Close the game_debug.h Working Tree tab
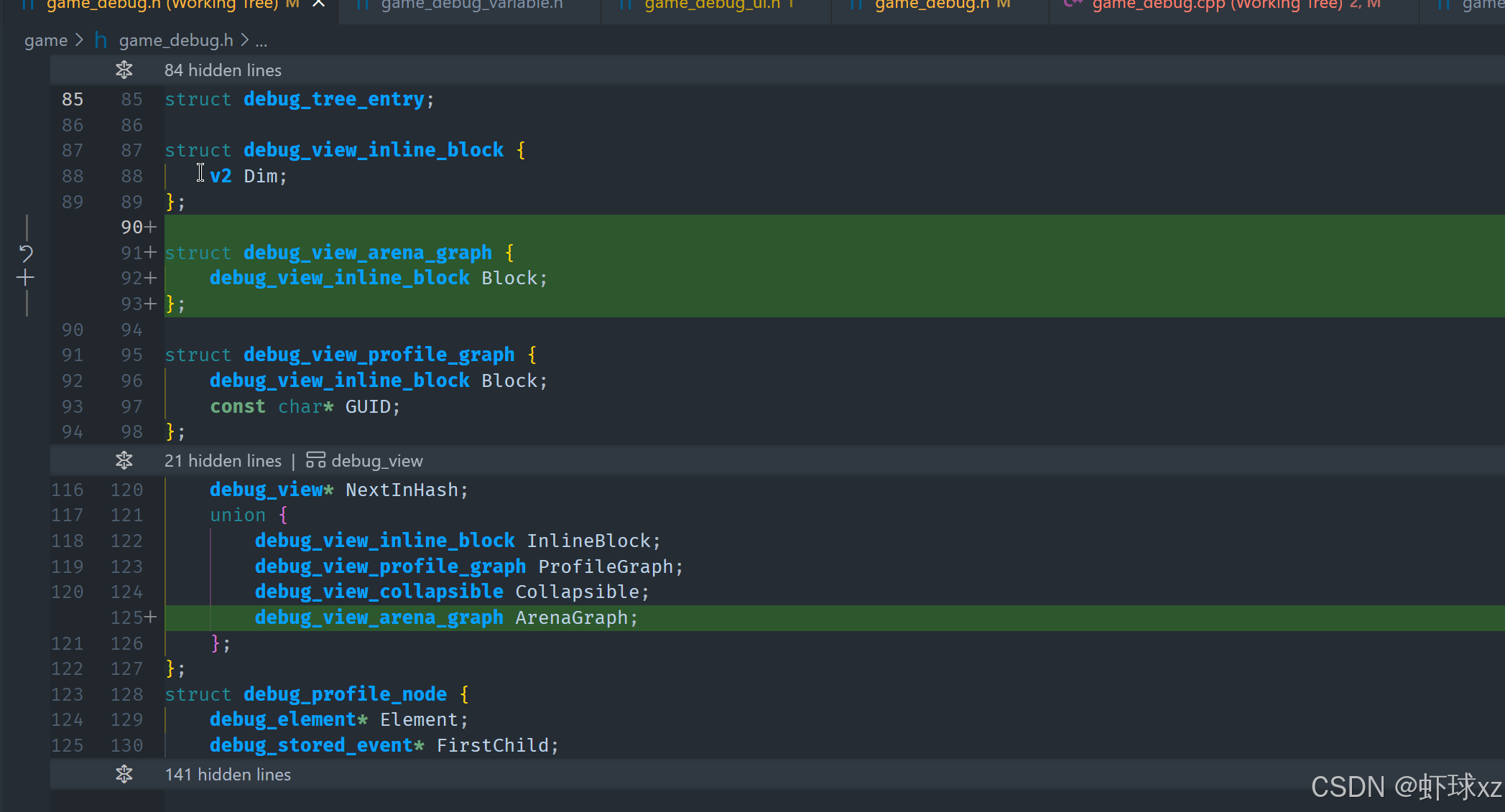This screenshot has height=812, width=1505. pyautogui.click(x=319, y=4)
